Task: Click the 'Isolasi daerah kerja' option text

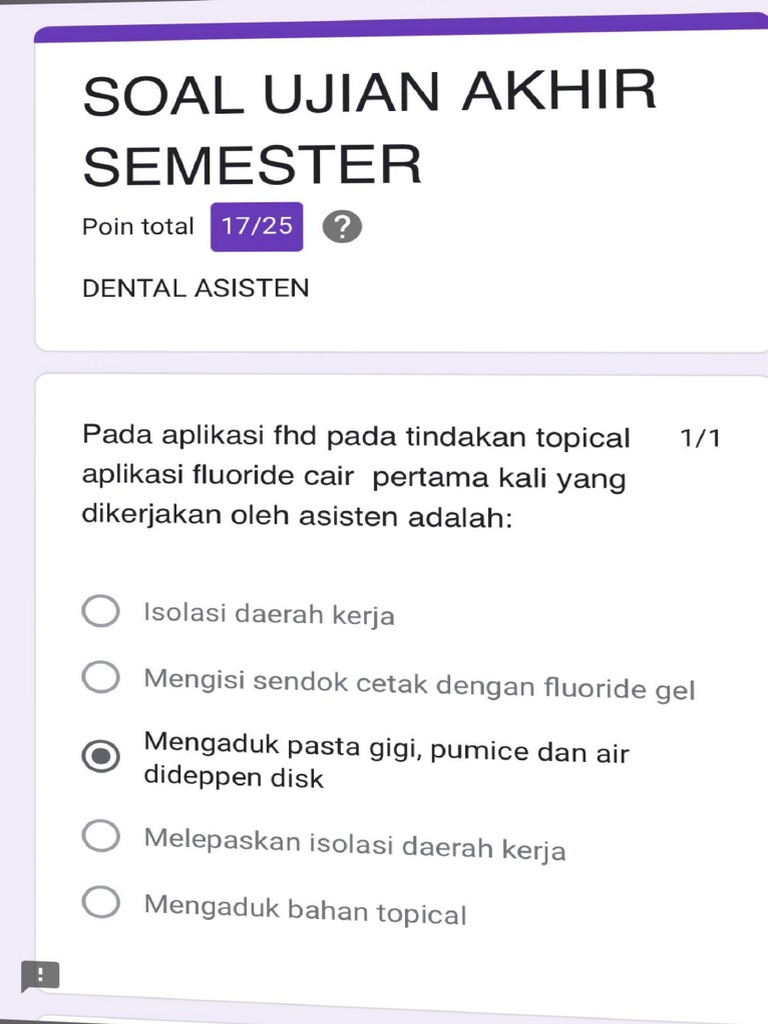Action: tap(269, 613)
